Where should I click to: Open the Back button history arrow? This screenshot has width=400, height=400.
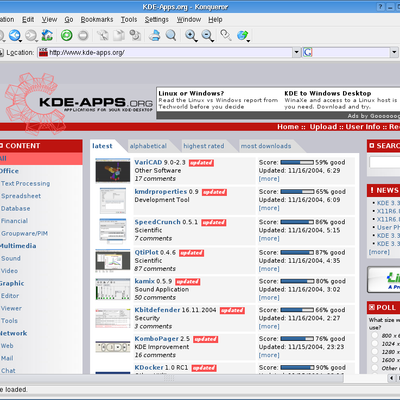click(21, 41)
